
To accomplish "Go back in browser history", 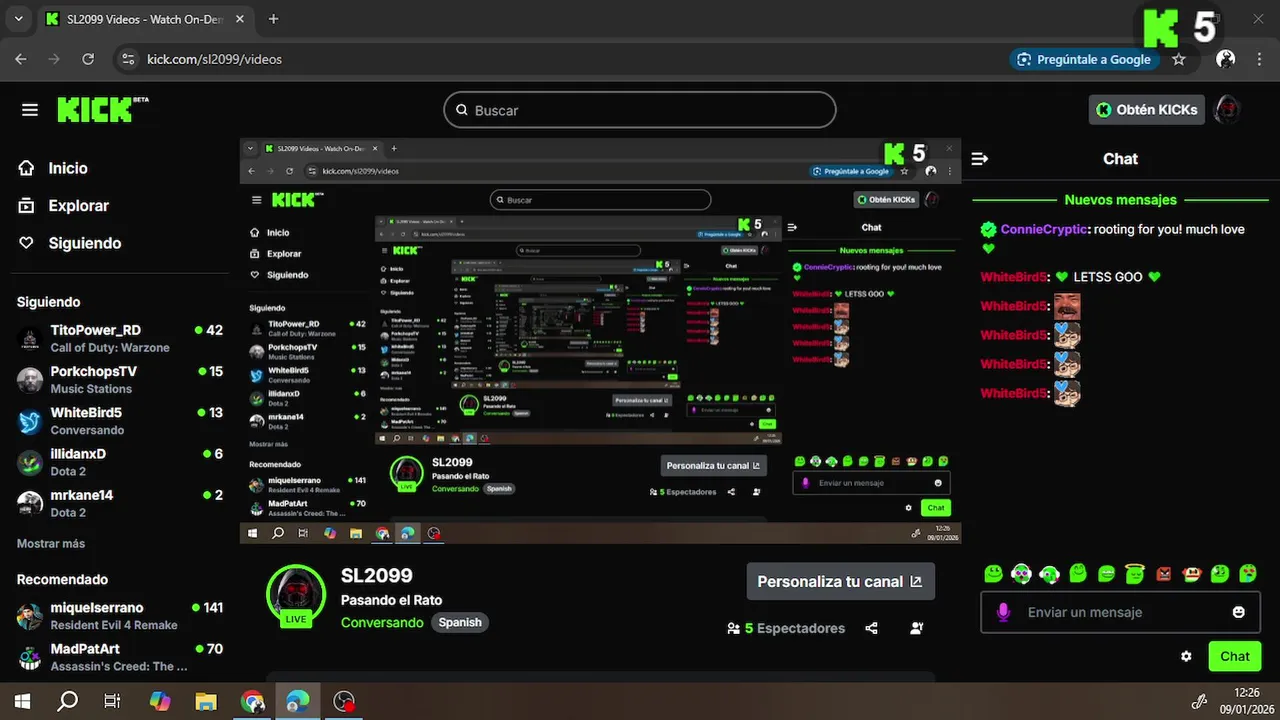I will pos(21,60).
